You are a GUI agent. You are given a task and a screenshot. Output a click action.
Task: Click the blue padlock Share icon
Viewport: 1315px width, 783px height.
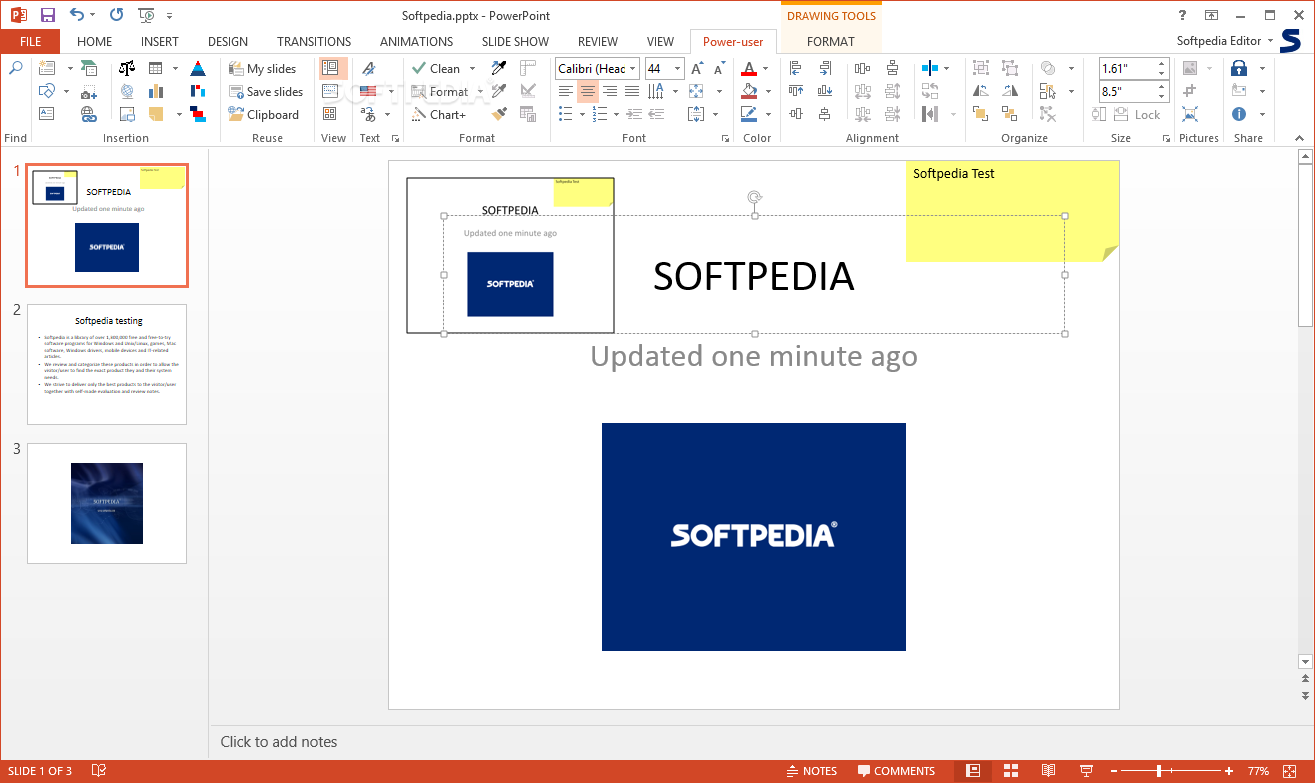point(1239,68)
